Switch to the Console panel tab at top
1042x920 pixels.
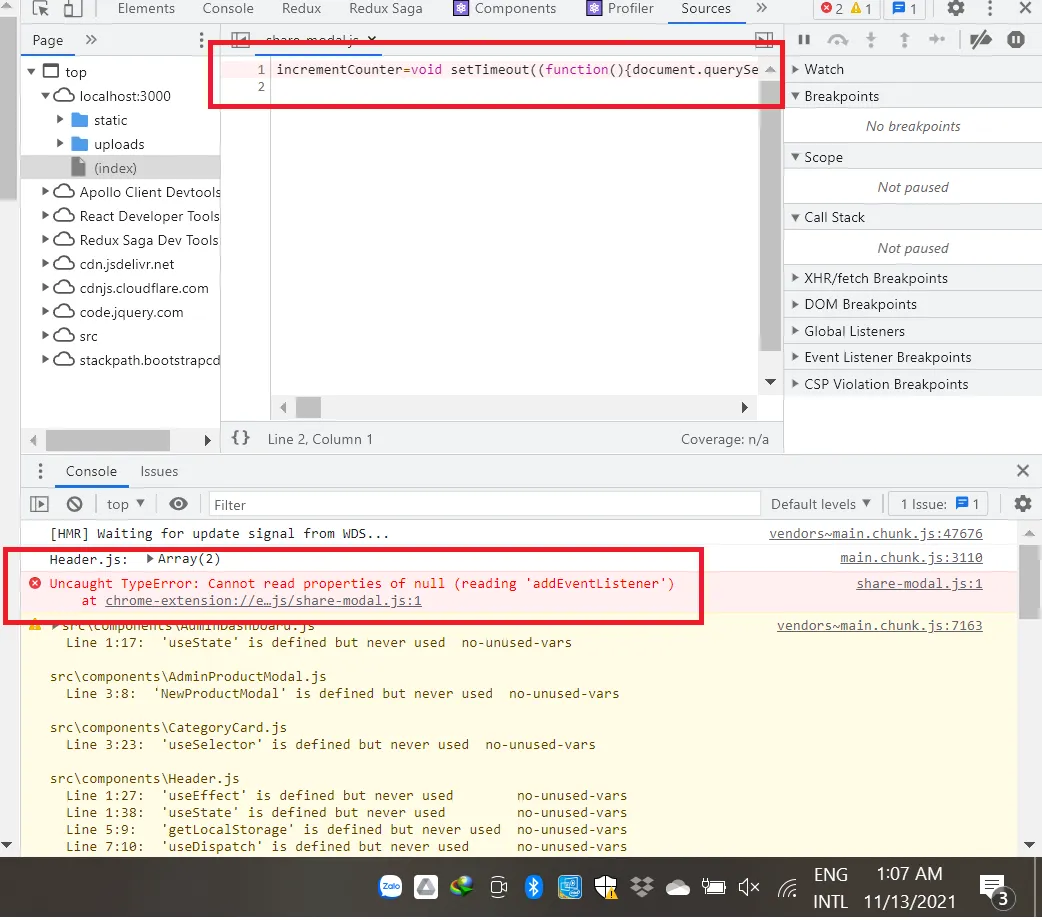tap(228, 9)
